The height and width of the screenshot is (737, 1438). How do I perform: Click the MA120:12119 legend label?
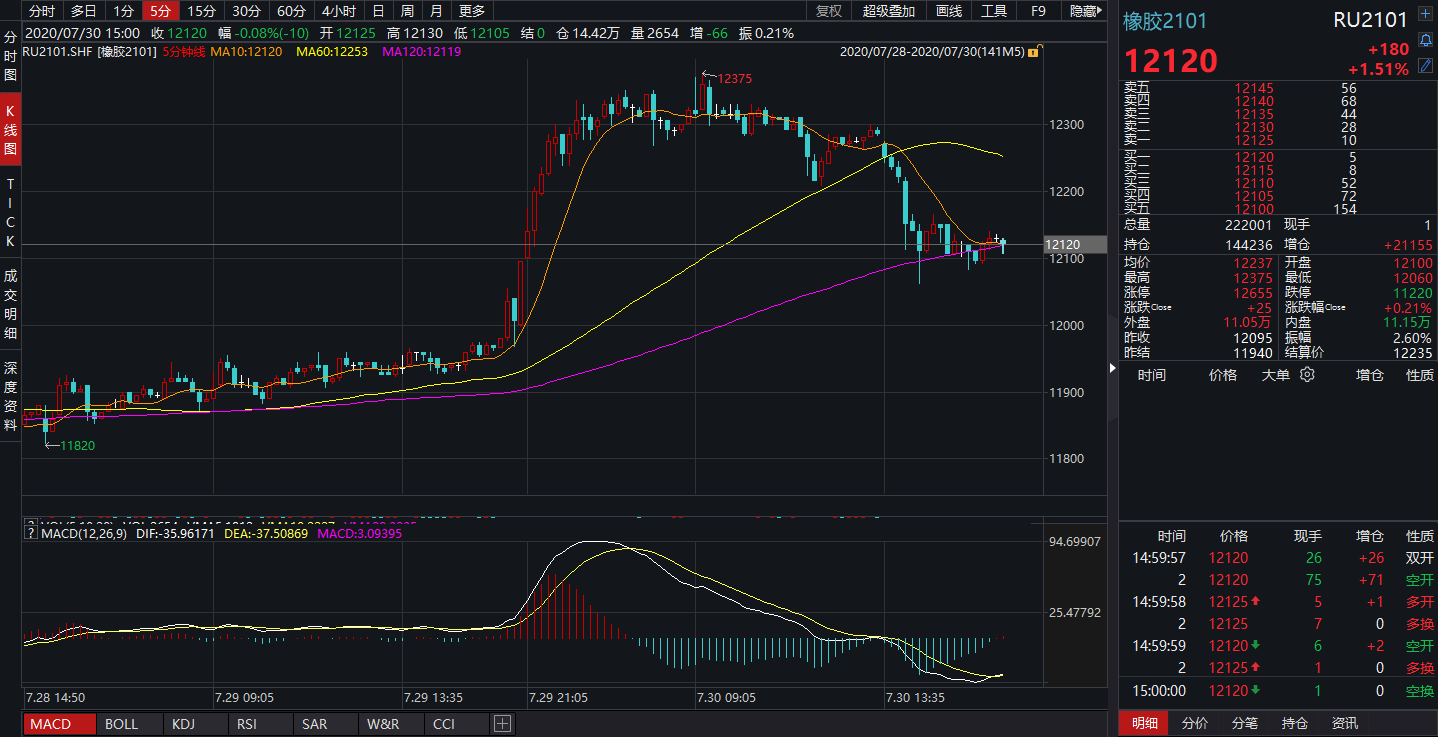tap(421, 51)
